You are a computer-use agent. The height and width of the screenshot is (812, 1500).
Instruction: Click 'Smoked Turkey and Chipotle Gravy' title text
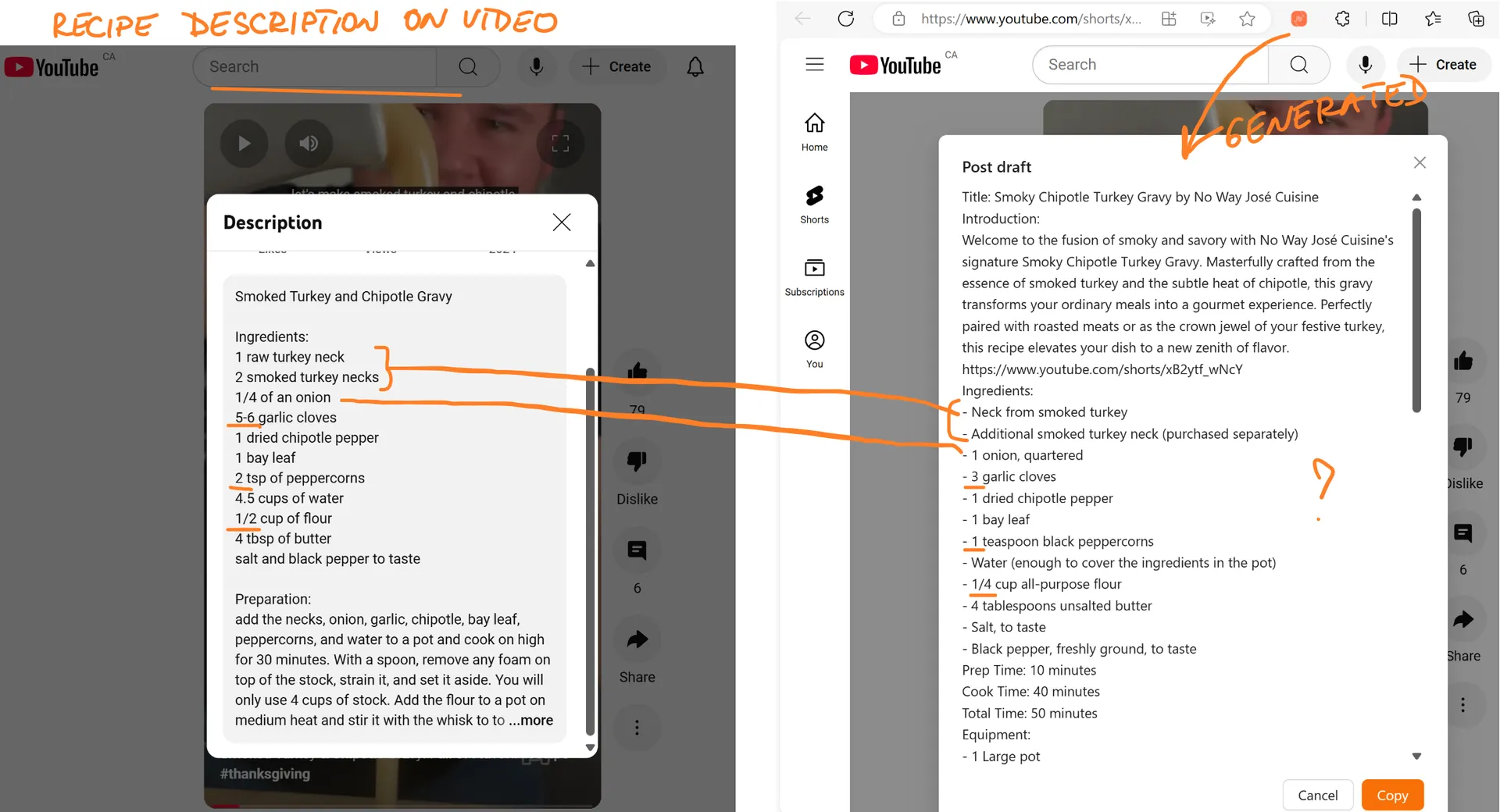(343, 297)
